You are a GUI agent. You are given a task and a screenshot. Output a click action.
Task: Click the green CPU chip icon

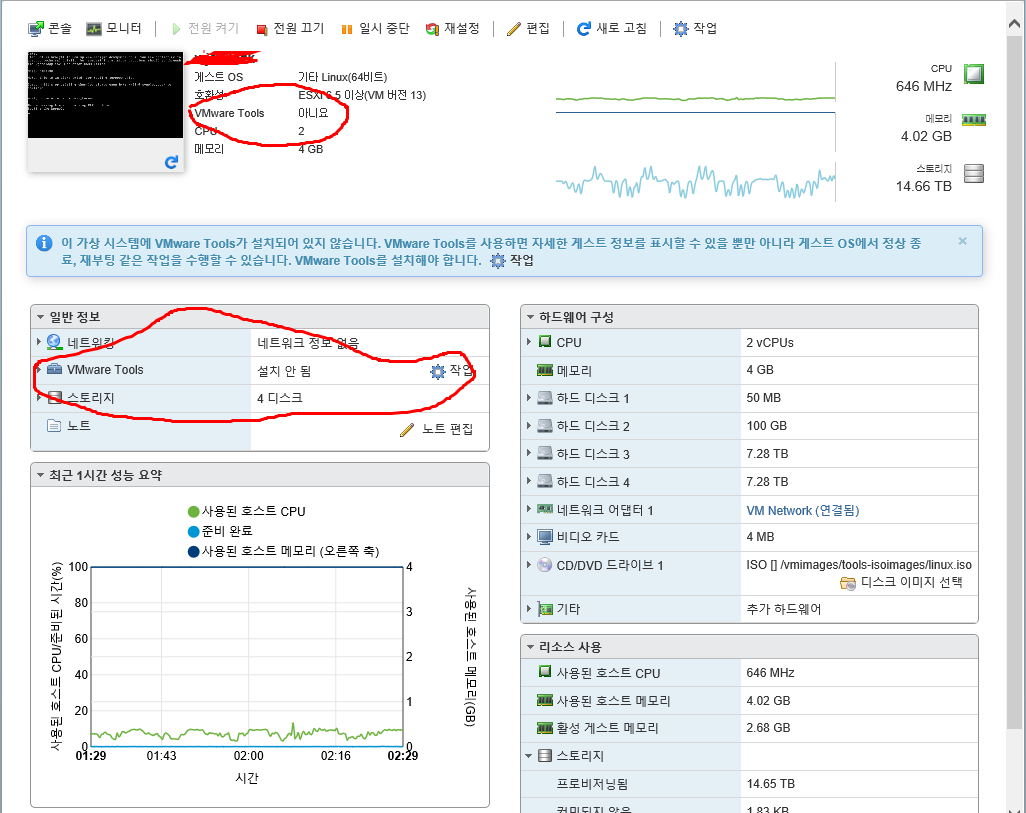tap(974, 74)
